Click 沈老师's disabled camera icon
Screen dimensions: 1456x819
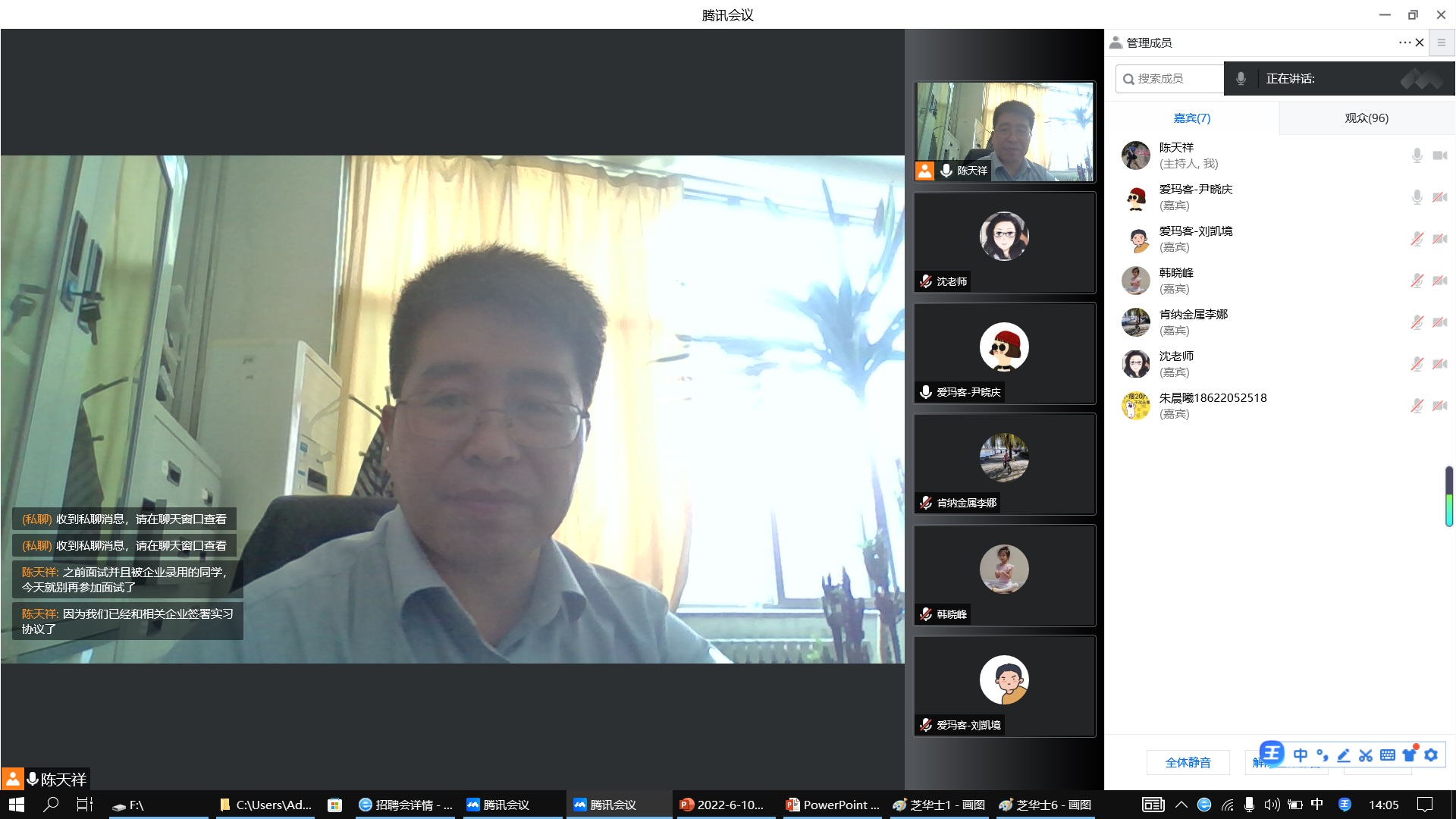1439,364
